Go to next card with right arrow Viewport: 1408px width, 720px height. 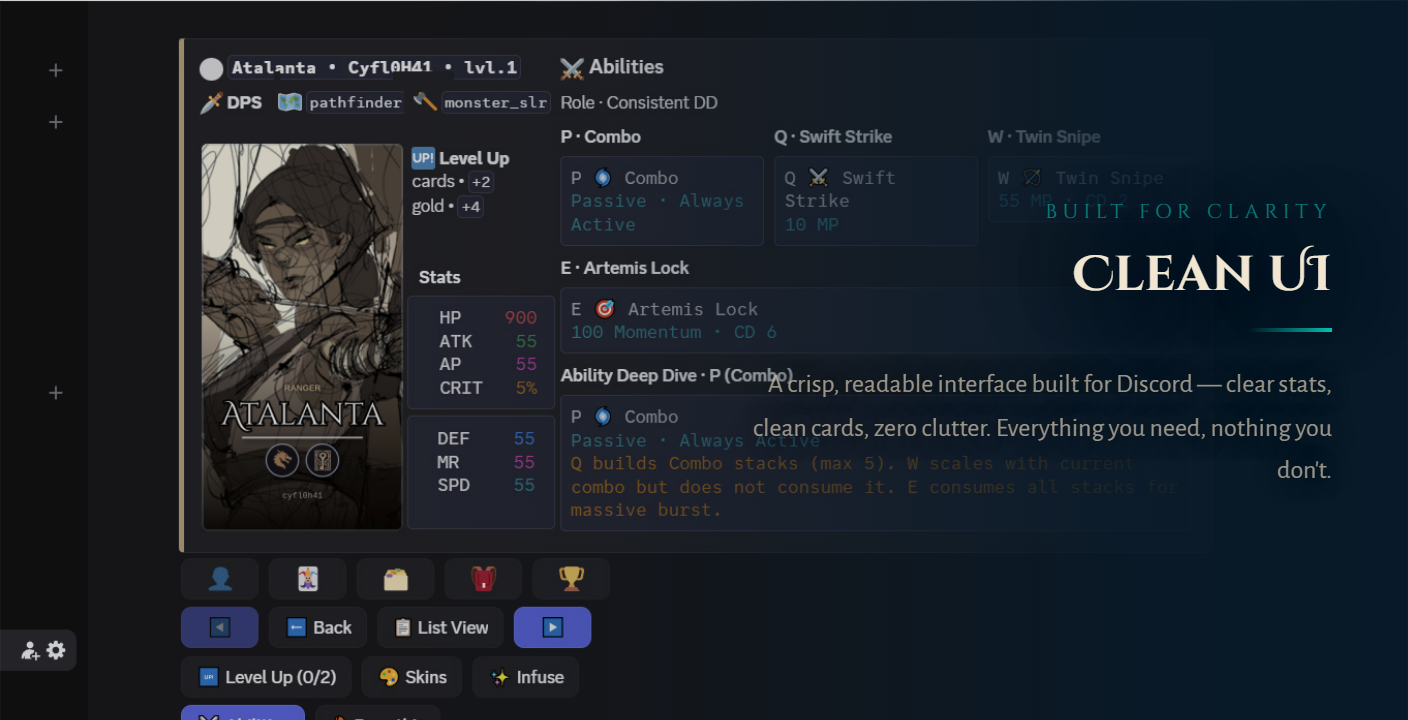click(x=553, y=627)
